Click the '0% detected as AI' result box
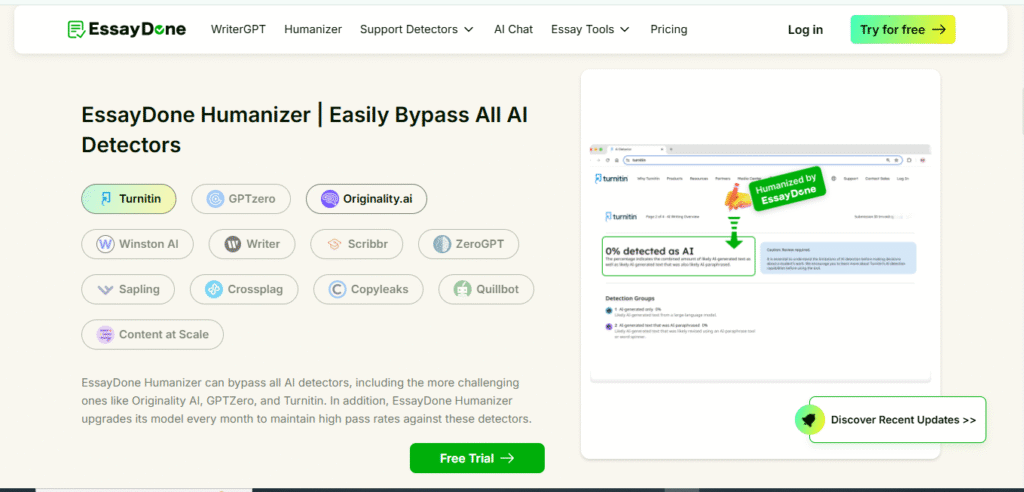The height and width of the screenshot is (492, 1024). pos(679,256)
